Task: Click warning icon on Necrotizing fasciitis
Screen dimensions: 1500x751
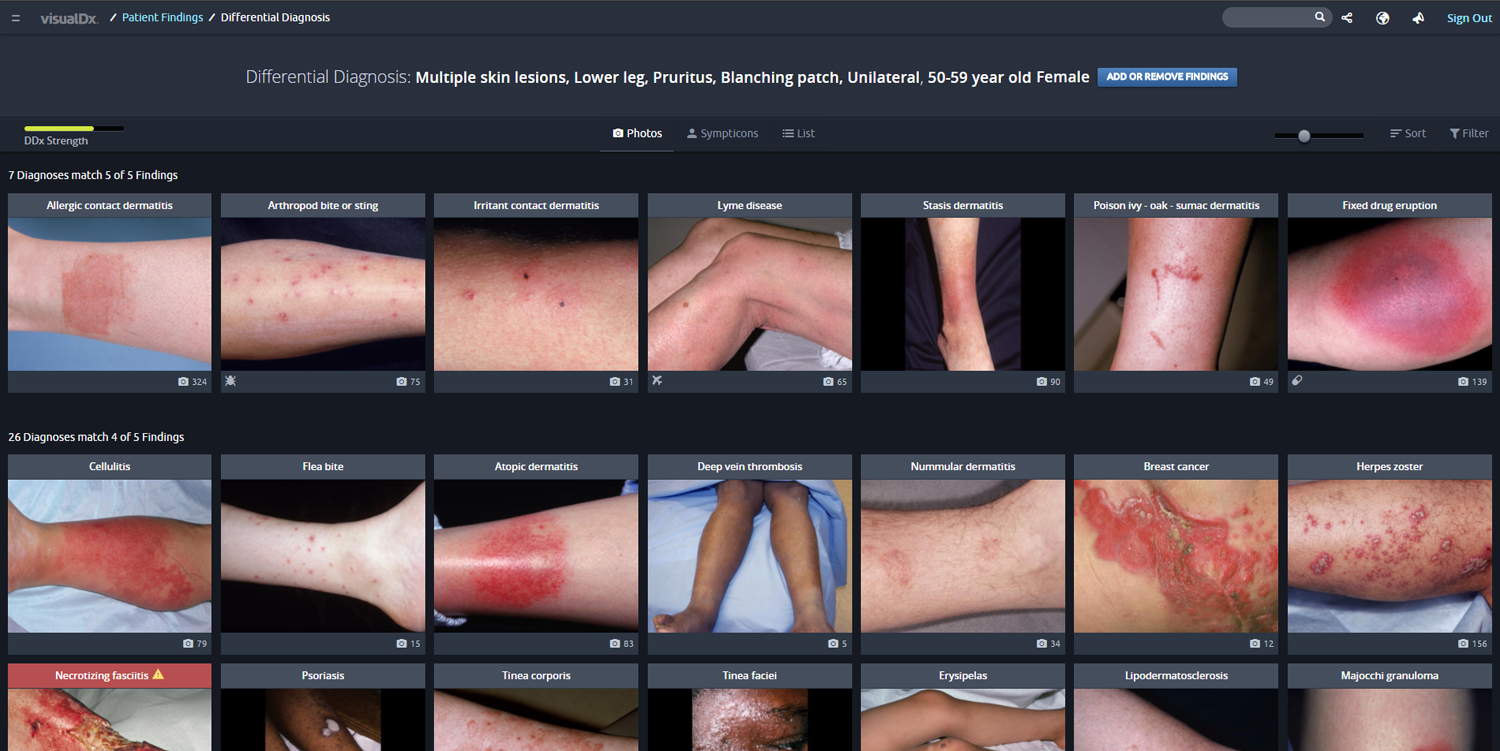Action: coord(158,675)
